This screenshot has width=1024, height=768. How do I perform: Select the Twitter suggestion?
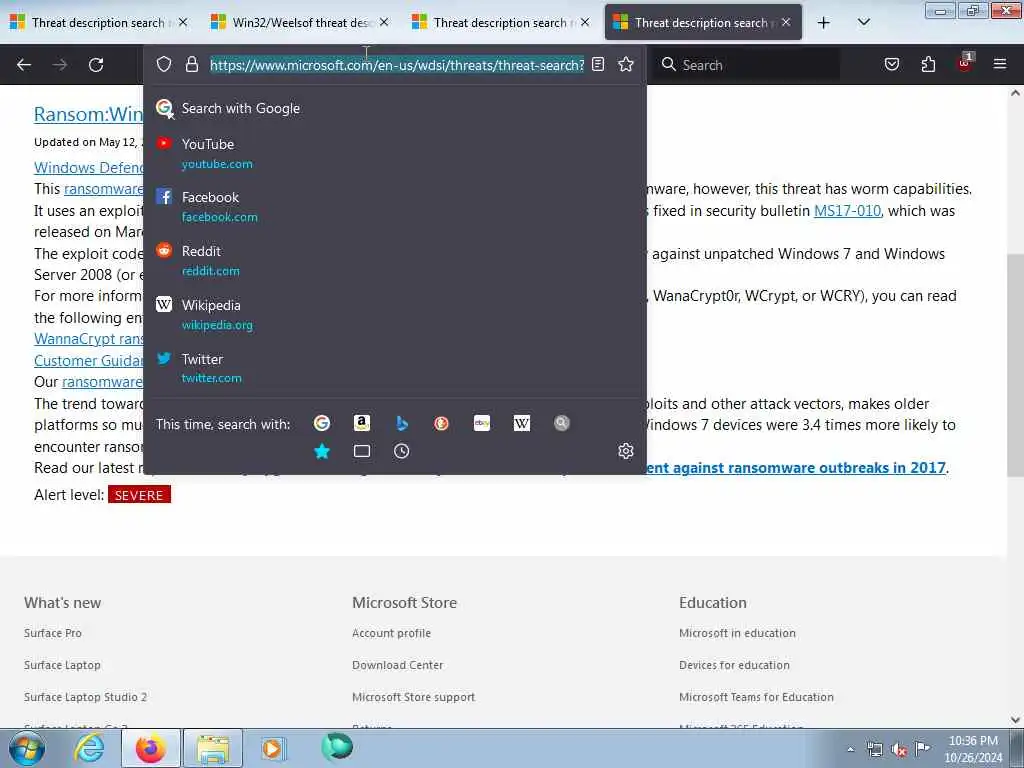(x=394, y=368)
